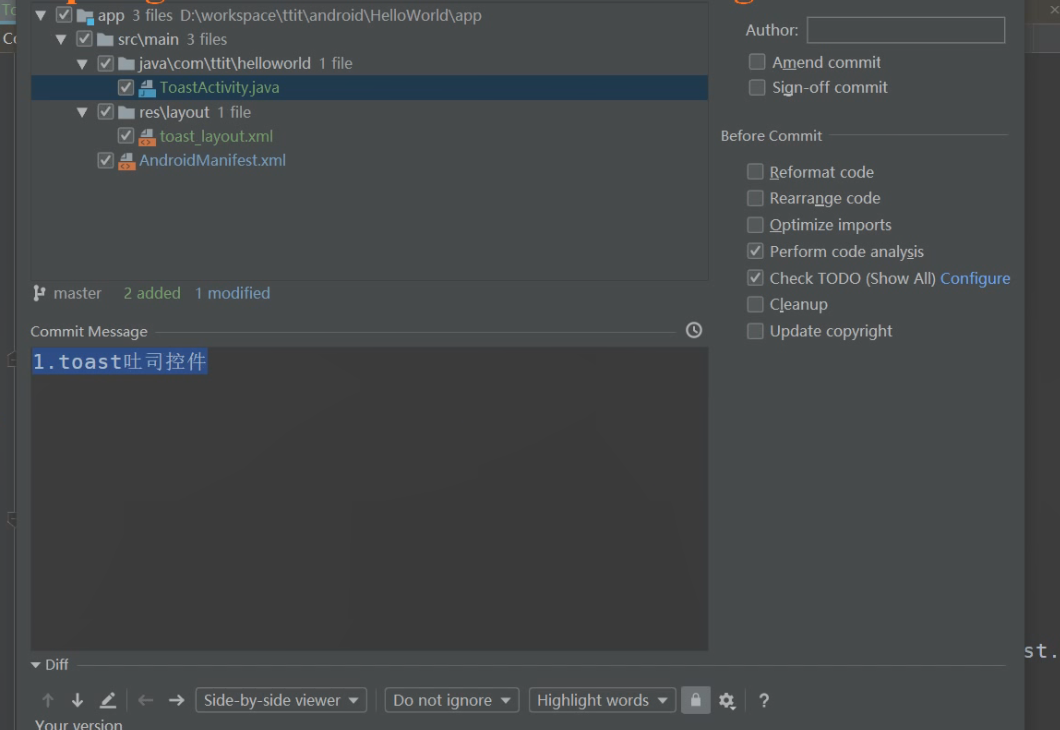1060x730 pixels.
Task: Collapse the res\layout tree node
Action: click(x=82, y=112)
